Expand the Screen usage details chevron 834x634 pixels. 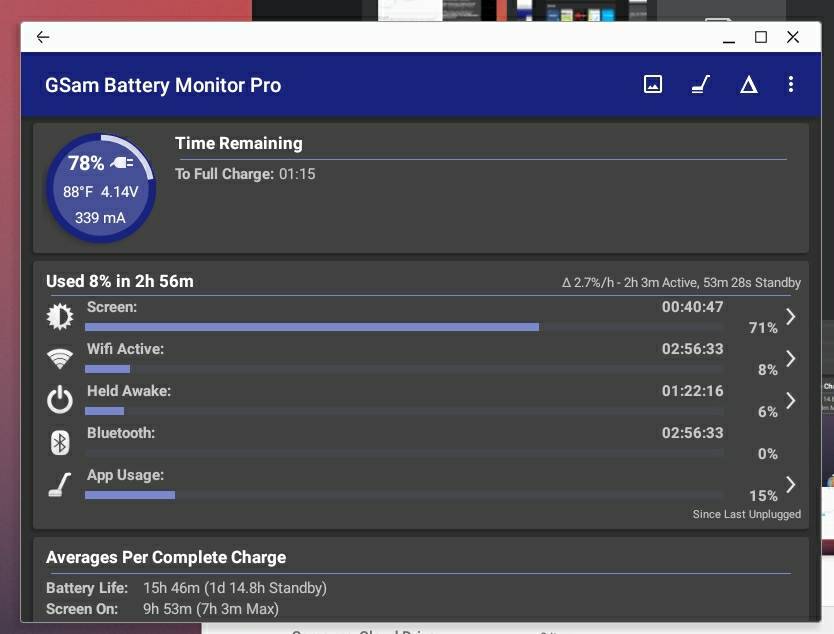791,316
